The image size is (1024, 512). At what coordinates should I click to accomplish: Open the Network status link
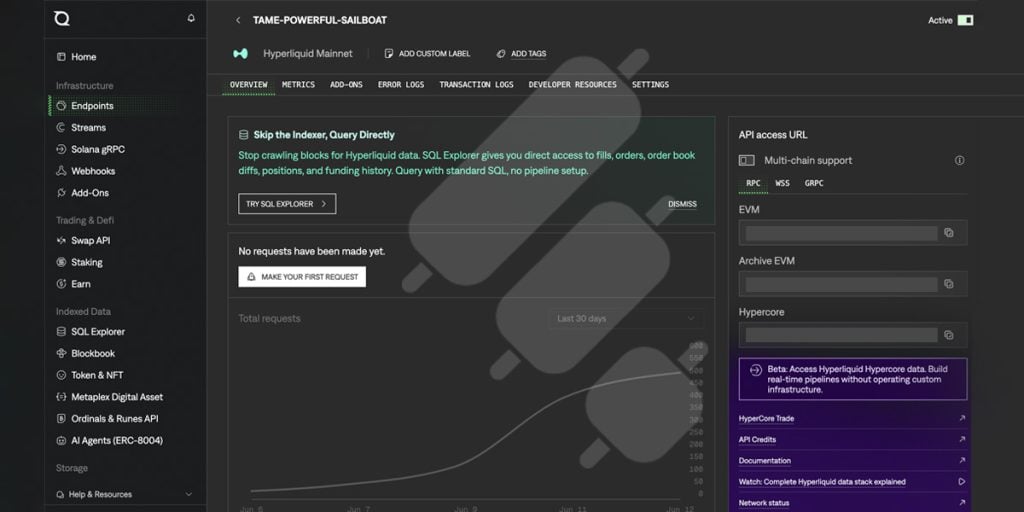tap(764, 503)
